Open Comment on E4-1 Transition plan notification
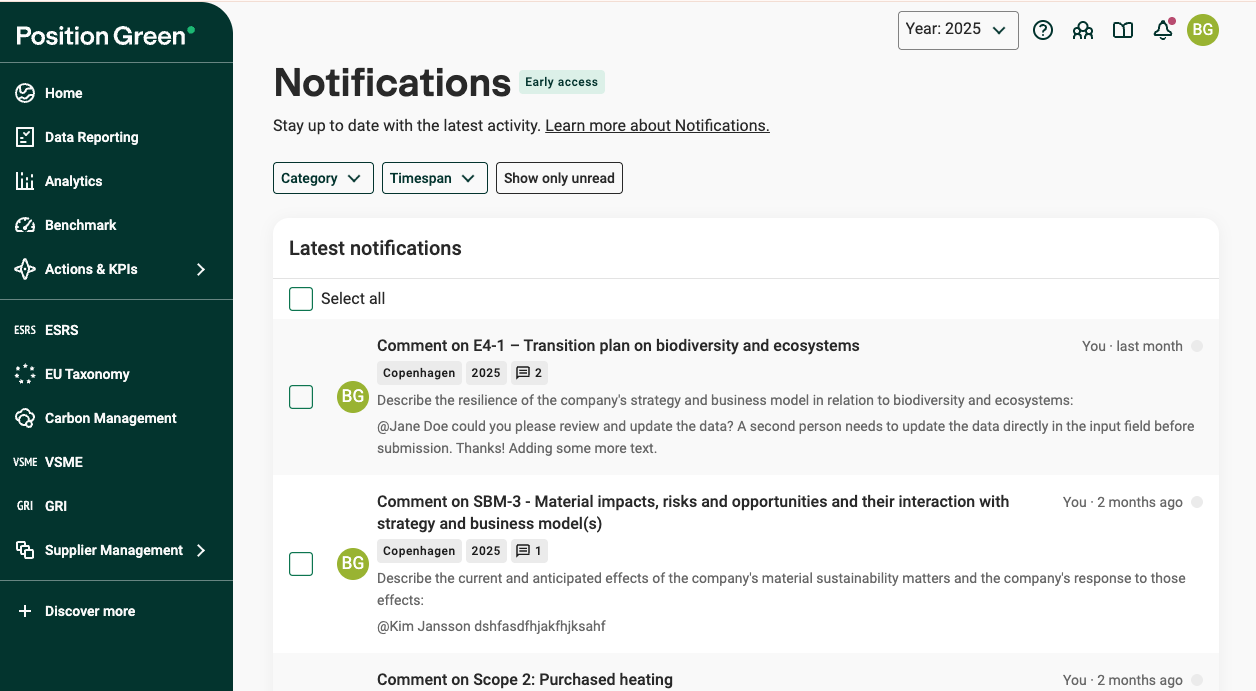Viewport: 1256px width, 691px height. (x=618, y=346)
